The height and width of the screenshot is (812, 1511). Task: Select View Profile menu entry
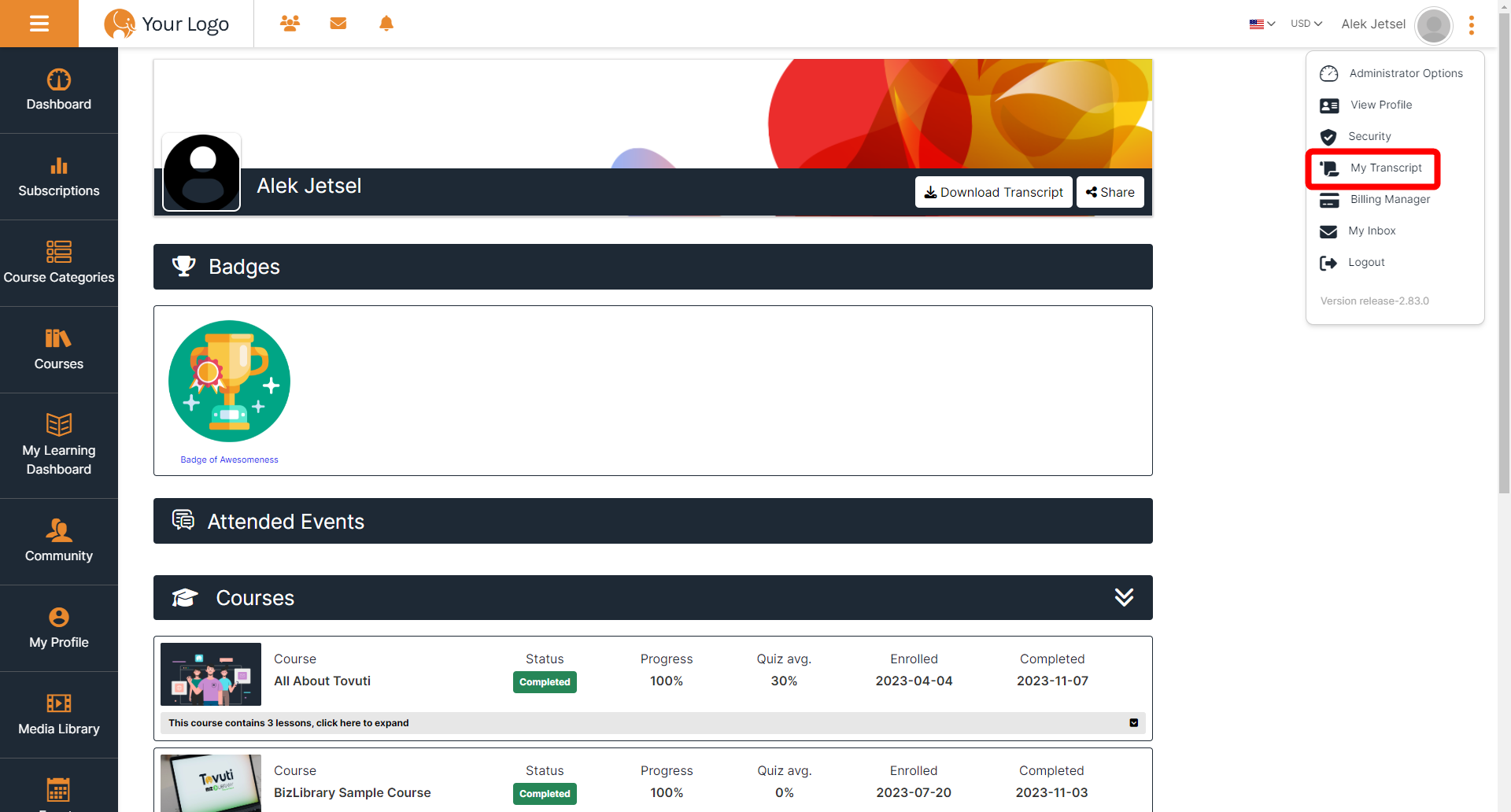point(1366,105)
